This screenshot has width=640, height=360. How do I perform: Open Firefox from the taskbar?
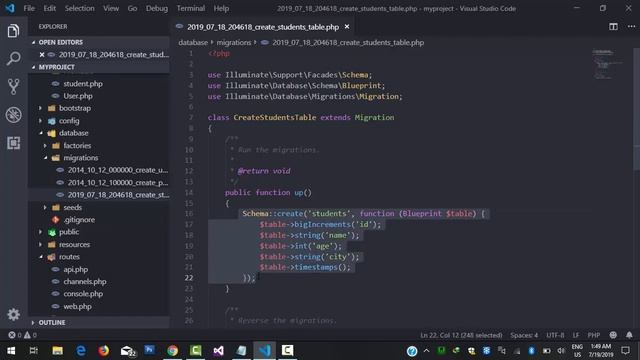point(104,351)
